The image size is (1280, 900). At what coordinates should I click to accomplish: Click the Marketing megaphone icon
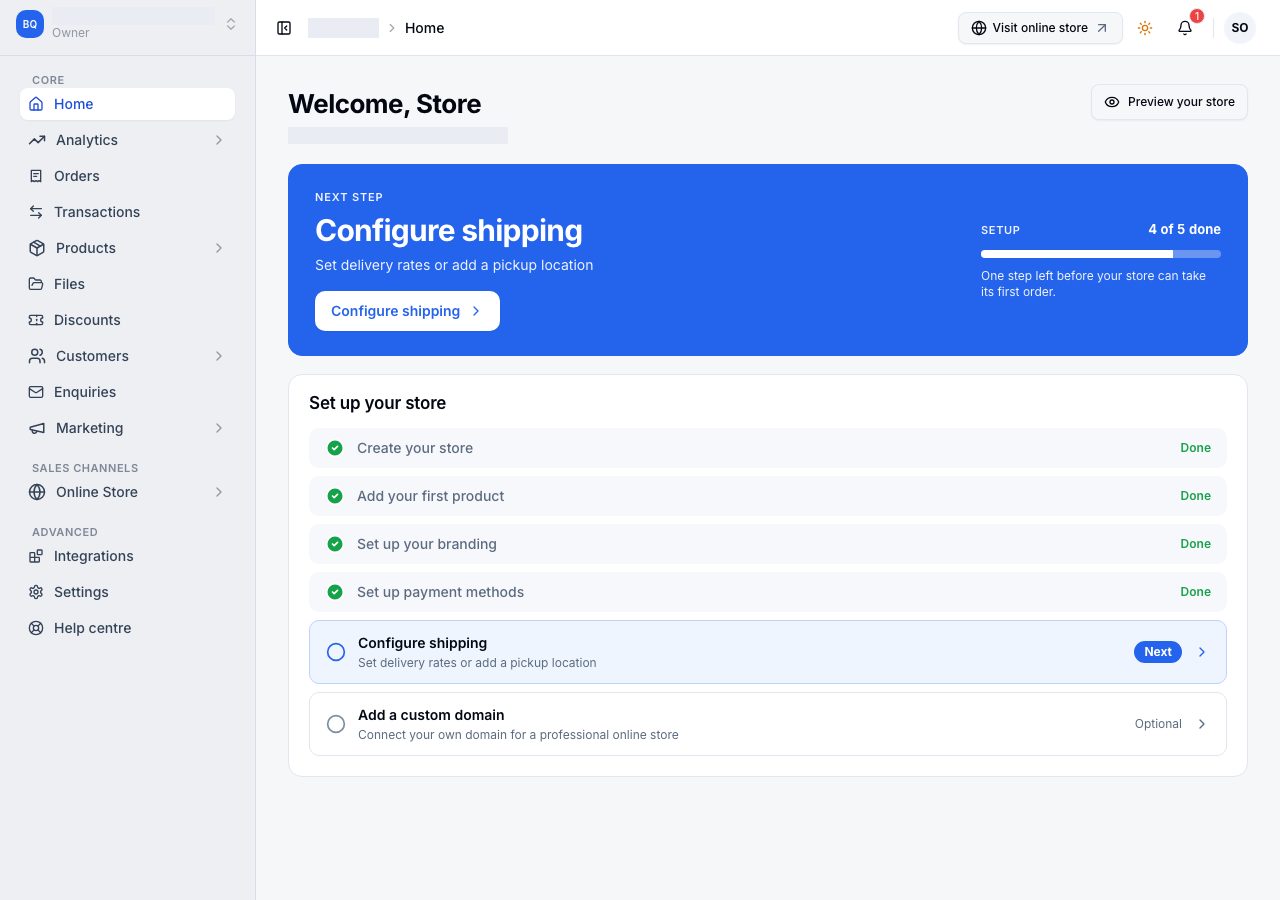tap(37, 428)
